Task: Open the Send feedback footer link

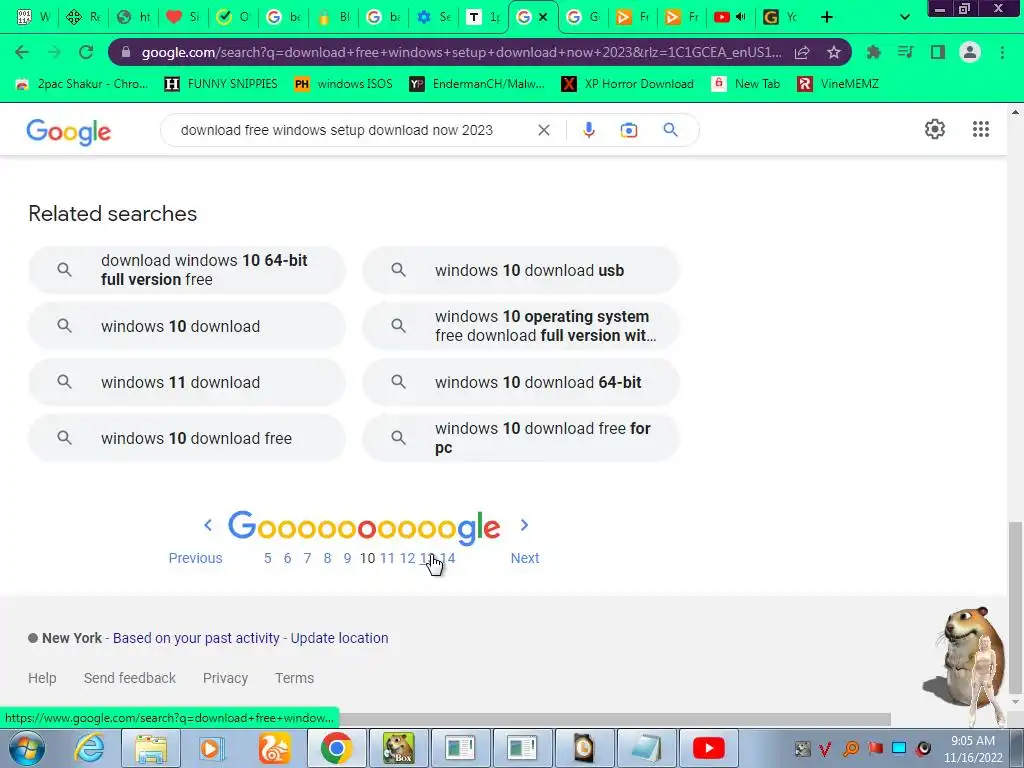Action: (x=129, y=678)
